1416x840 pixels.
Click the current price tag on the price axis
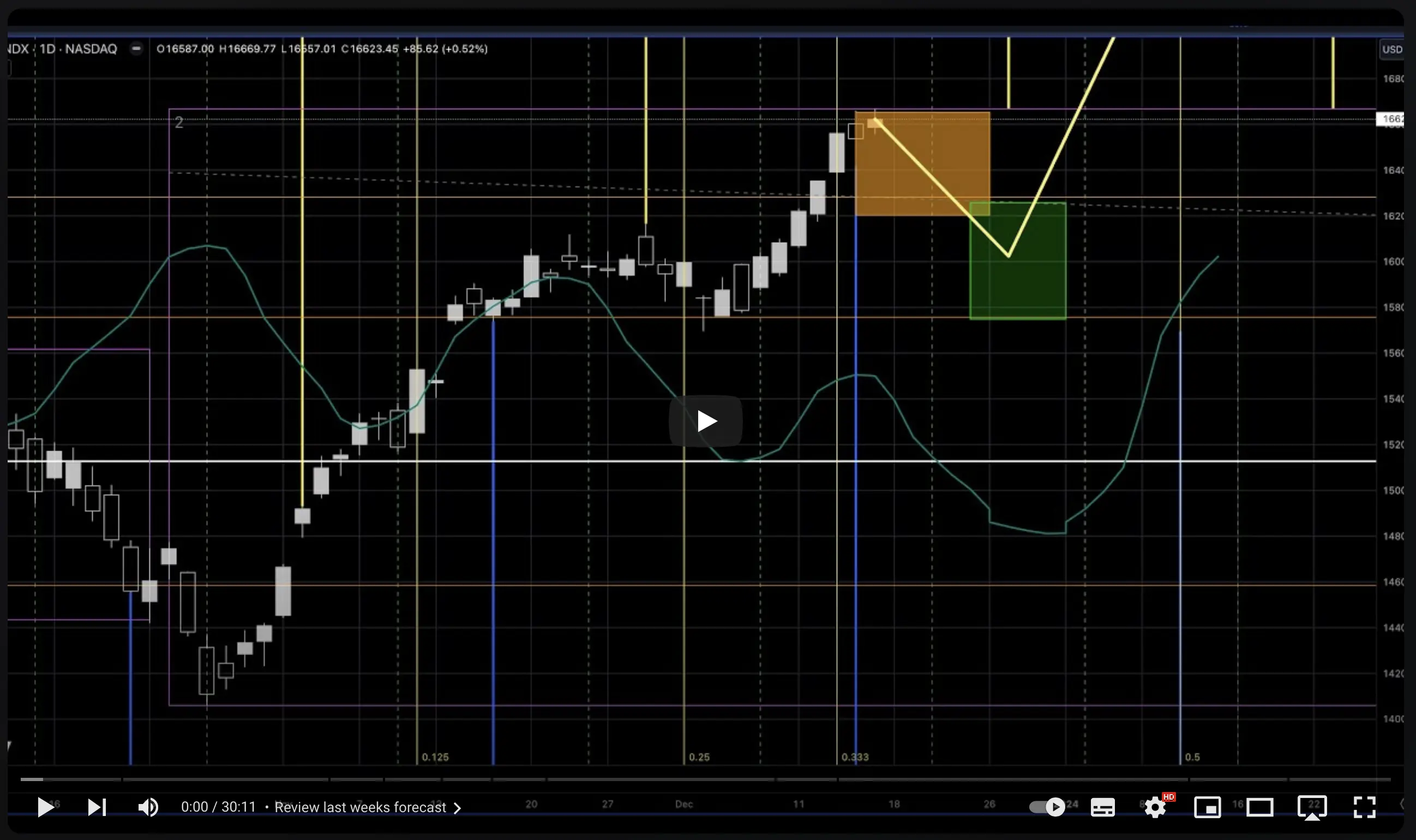(x=1390, y=119)
